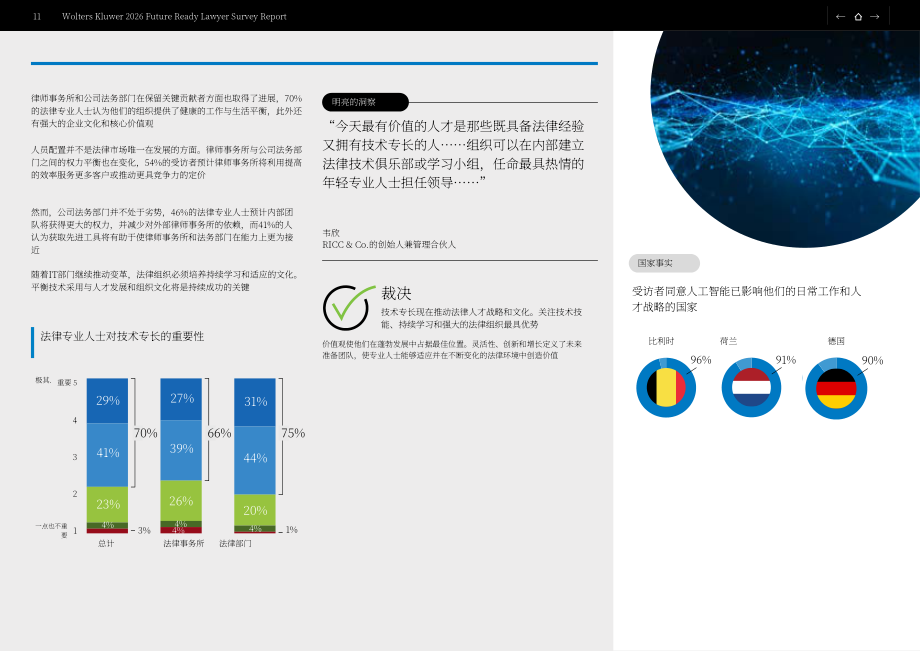Click the heading 受访者同意人工智能已影响...的国家
This screenshot has height=651, width=920.
tap(746, 299)
